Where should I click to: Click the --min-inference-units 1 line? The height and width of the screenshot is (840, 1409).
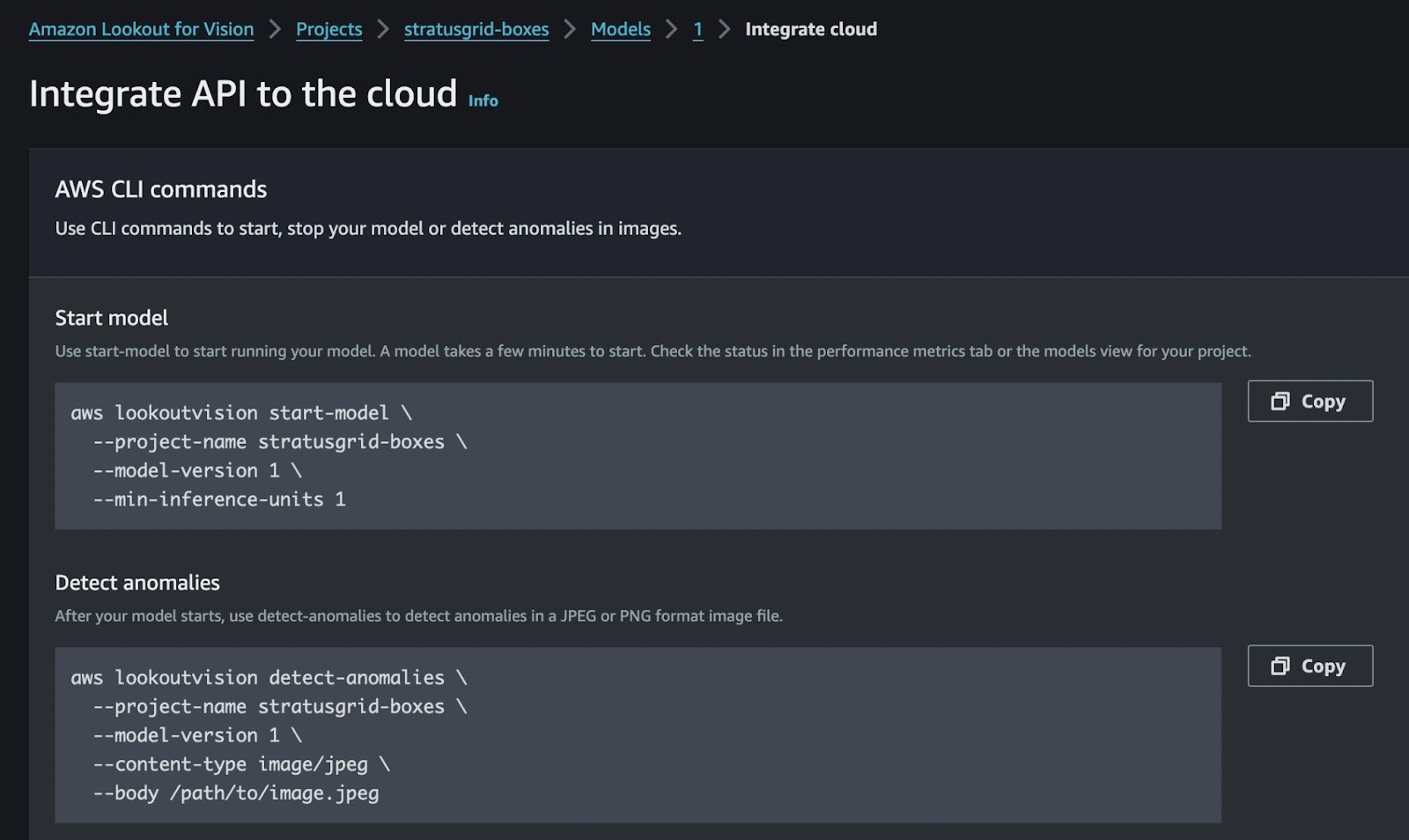point(218,499)
